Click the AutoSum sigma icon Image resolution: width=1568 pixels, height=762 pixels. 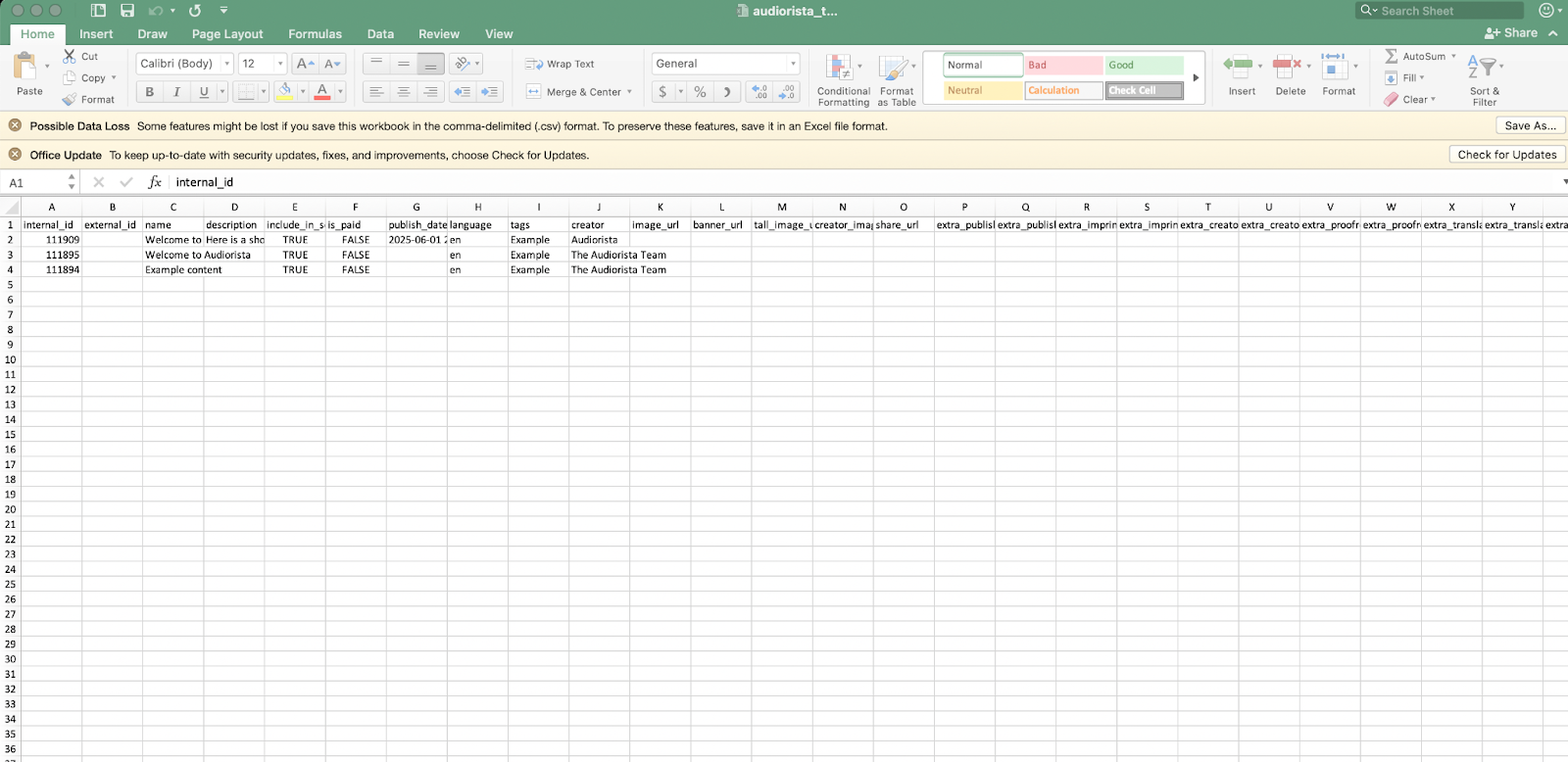coord(1392,56)
